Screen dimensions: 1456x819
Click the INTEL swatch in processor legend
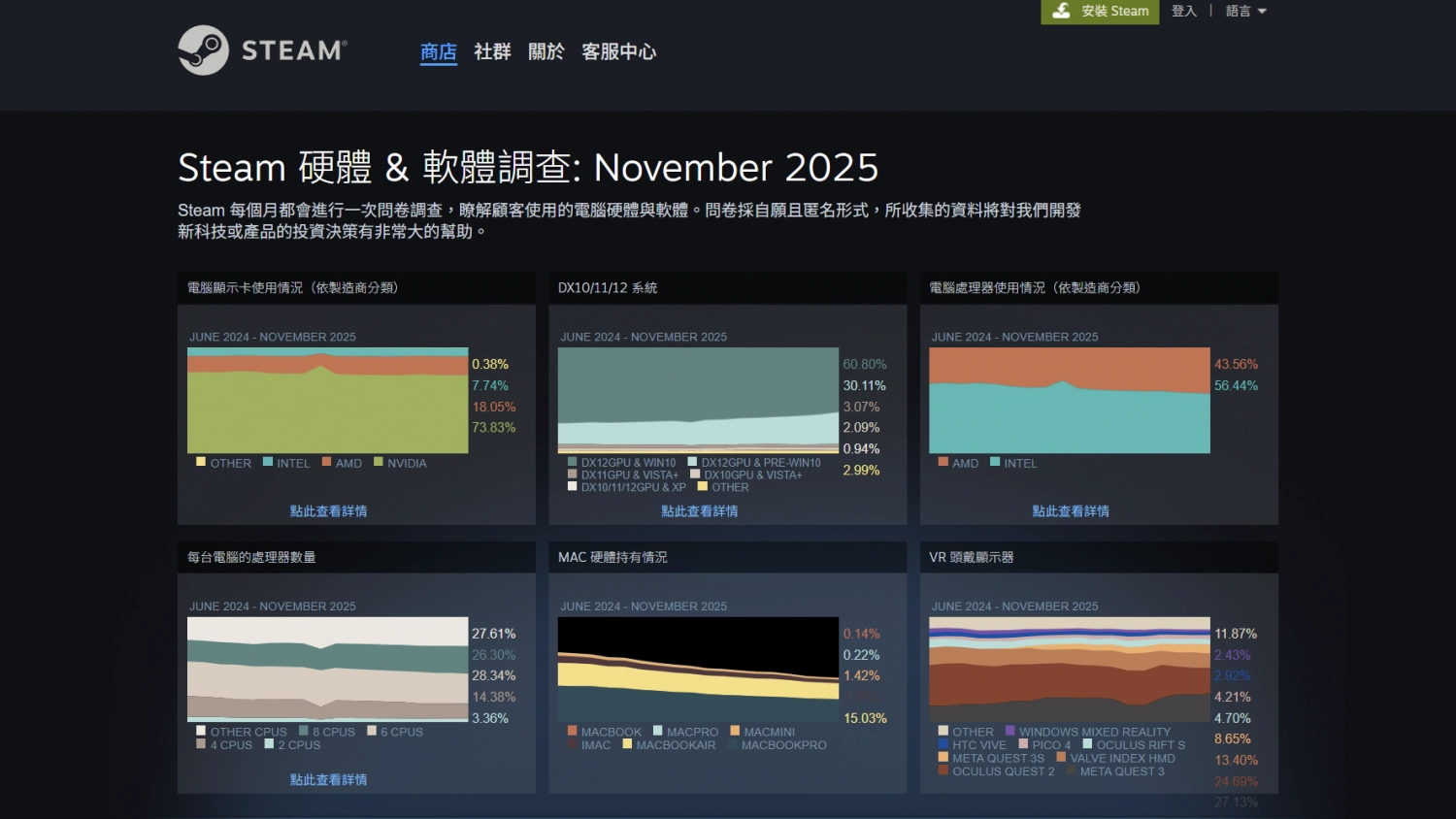pos(995,462)
